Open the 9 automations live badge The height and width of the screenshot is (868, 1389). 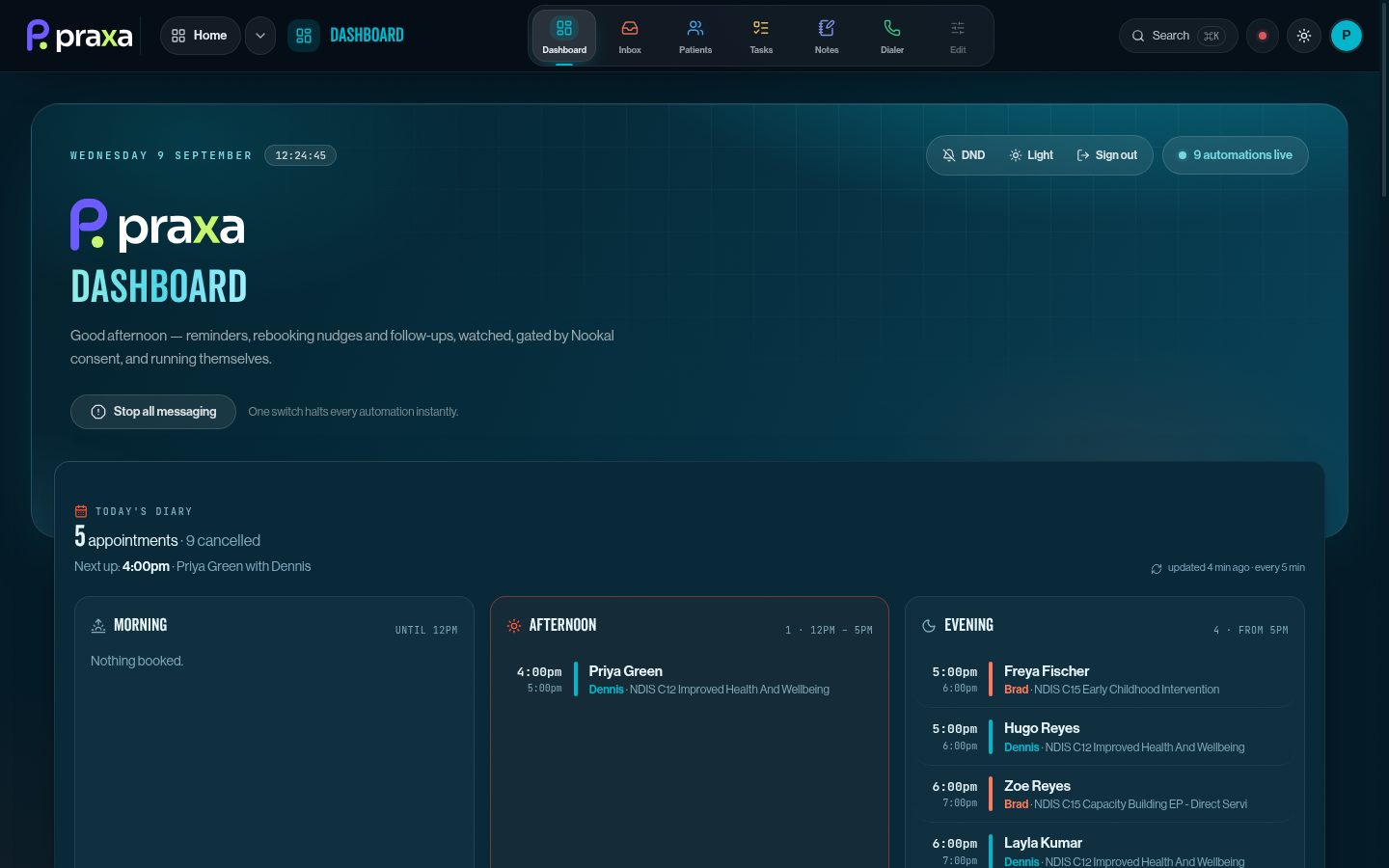click(x=1236, y=155)
